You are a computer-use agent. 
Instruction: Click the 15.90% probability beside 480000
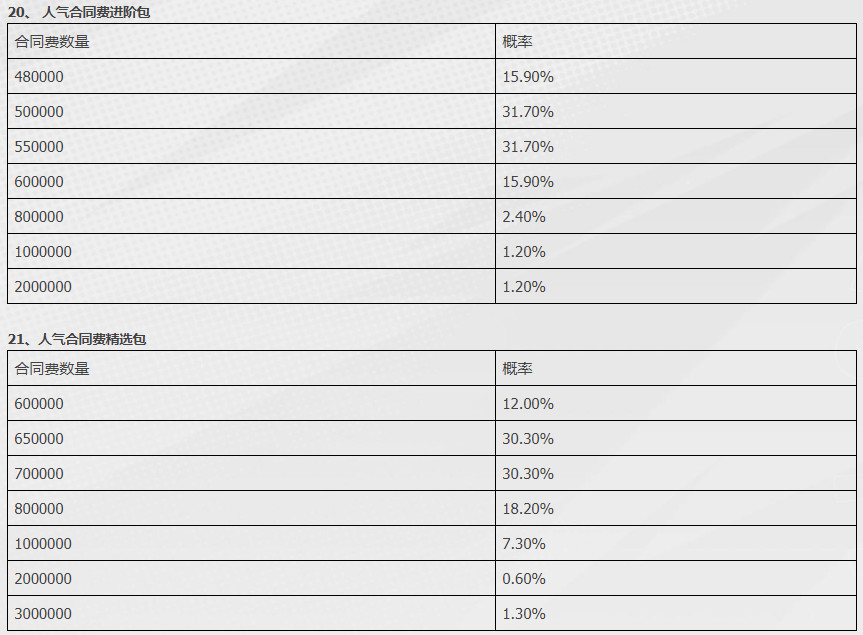[676, 76]
